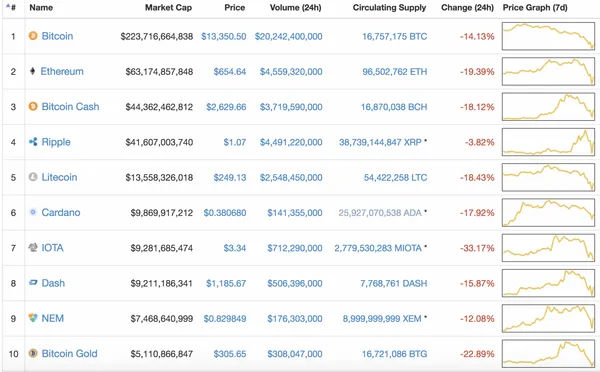This screenshot has height=372, width=600.
Task: Open the Bitcoin Gold coin page link
Action: (69, 353)
